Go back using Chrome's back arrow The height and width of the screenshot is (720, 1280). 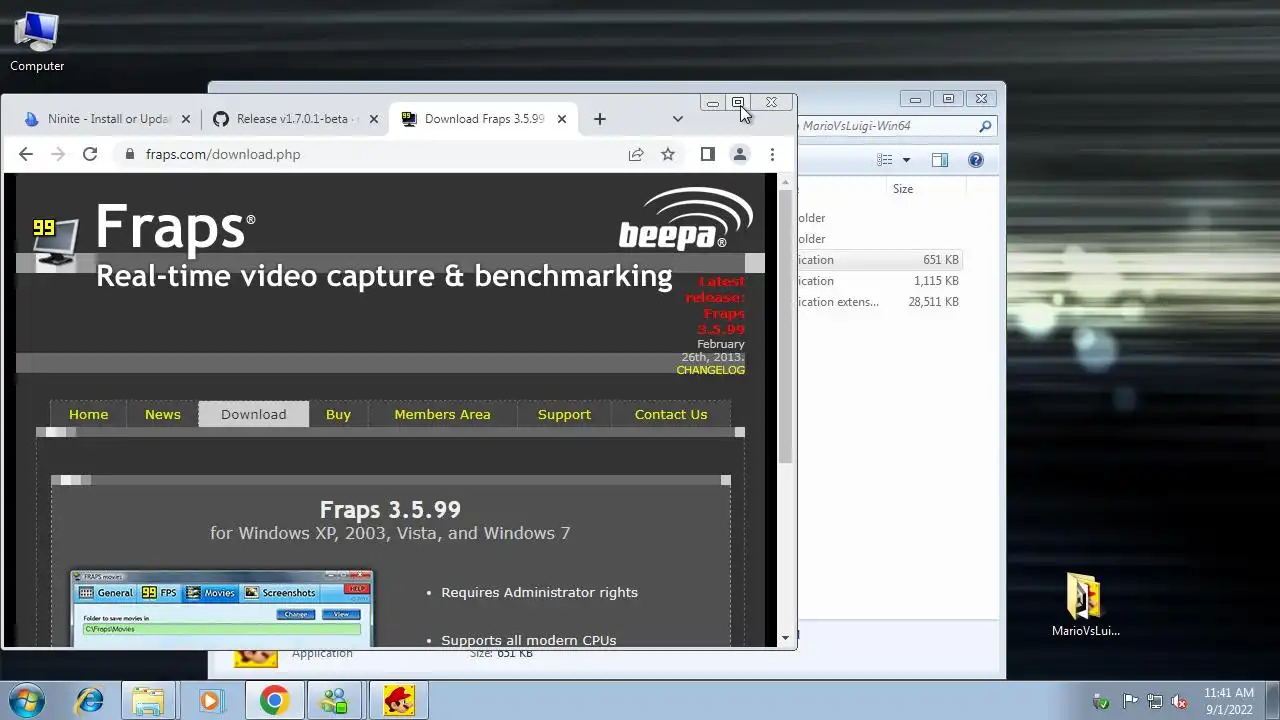pos(26,154)
